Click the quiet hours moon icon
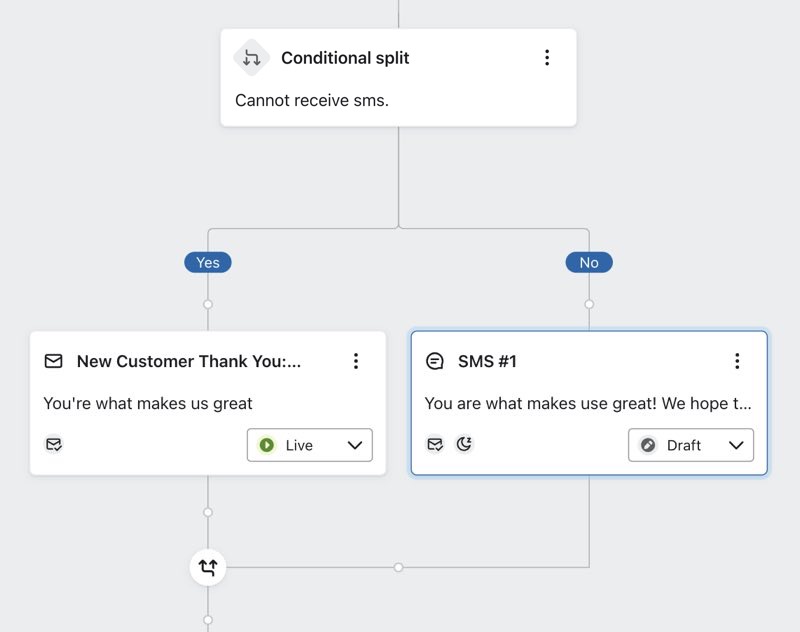This screenshot has width=800, height=632. 464,444
